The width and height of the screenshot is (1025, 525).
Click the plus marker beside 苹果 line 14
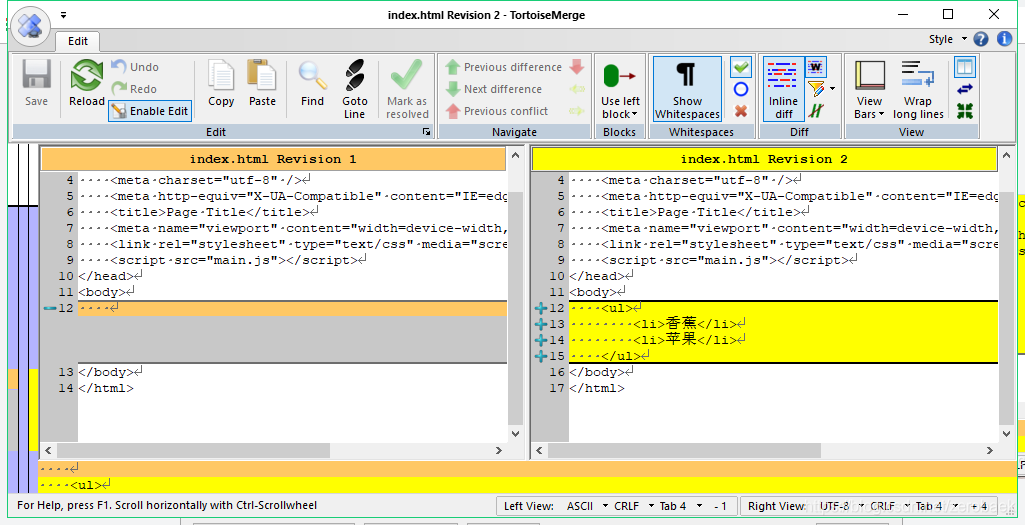[x=541, y=340]
